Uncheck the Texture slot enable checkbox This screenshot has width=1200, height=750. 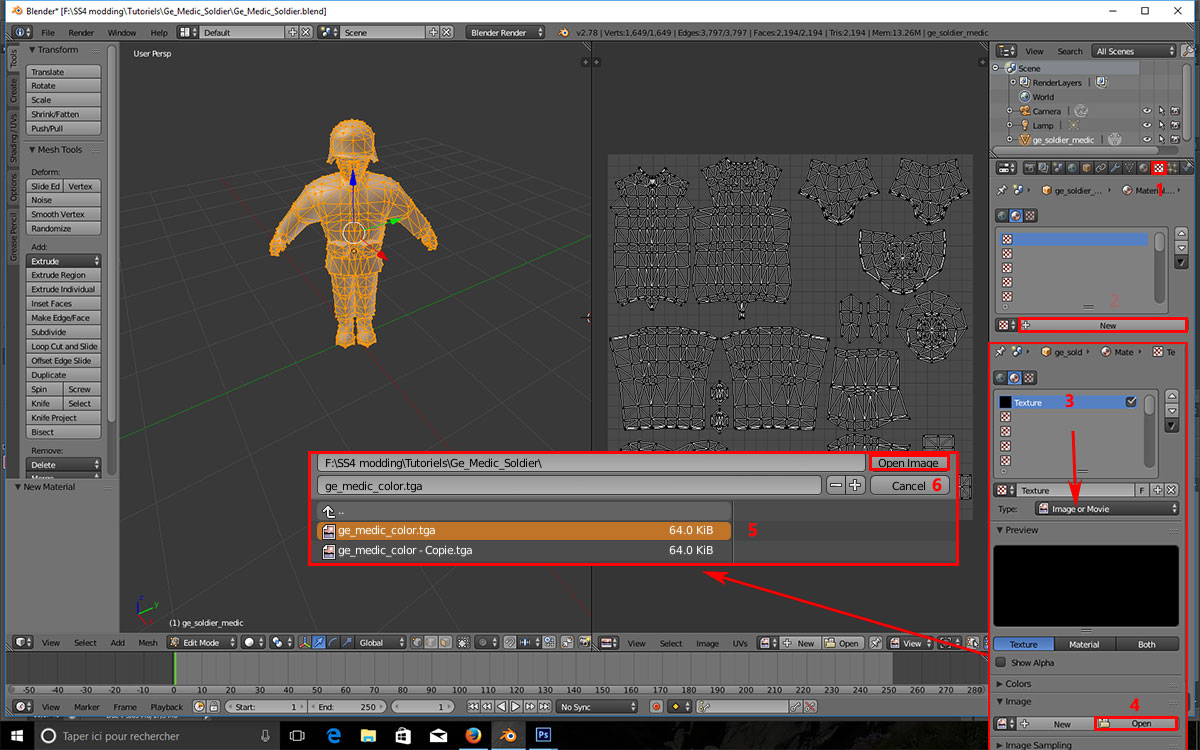tap(1131, 402)
